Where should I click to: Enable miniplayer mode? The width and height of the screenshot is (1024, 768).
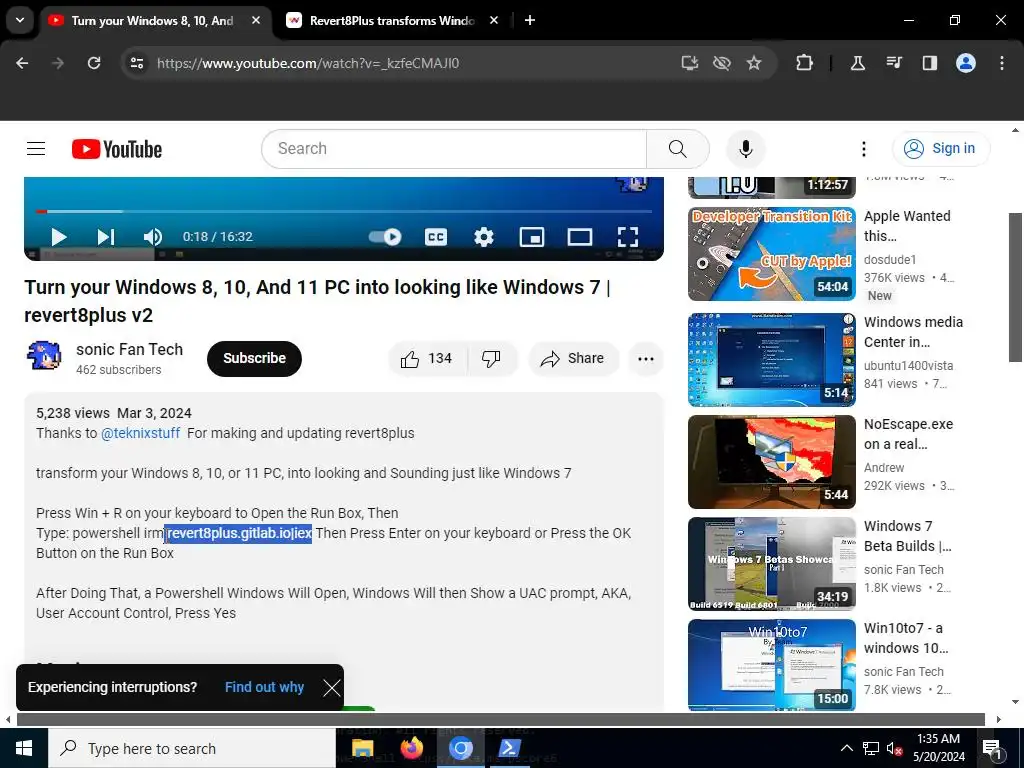(x=532, y=236)
